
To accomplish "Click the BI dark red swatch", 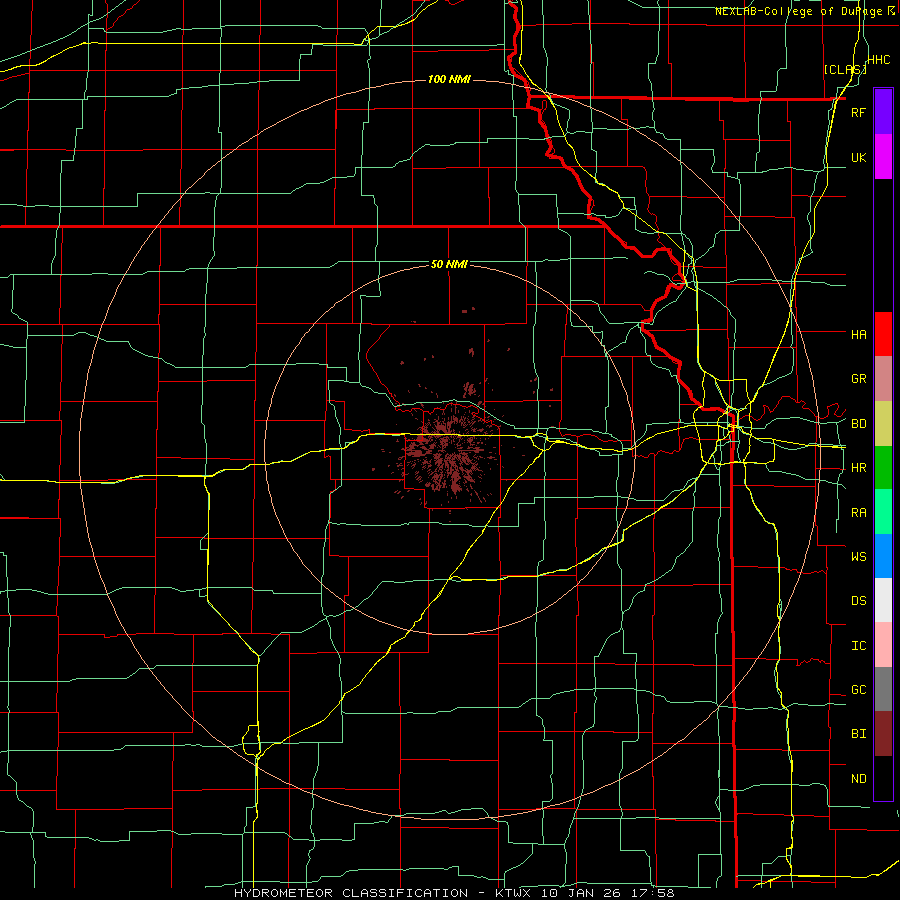I will 883,734.
